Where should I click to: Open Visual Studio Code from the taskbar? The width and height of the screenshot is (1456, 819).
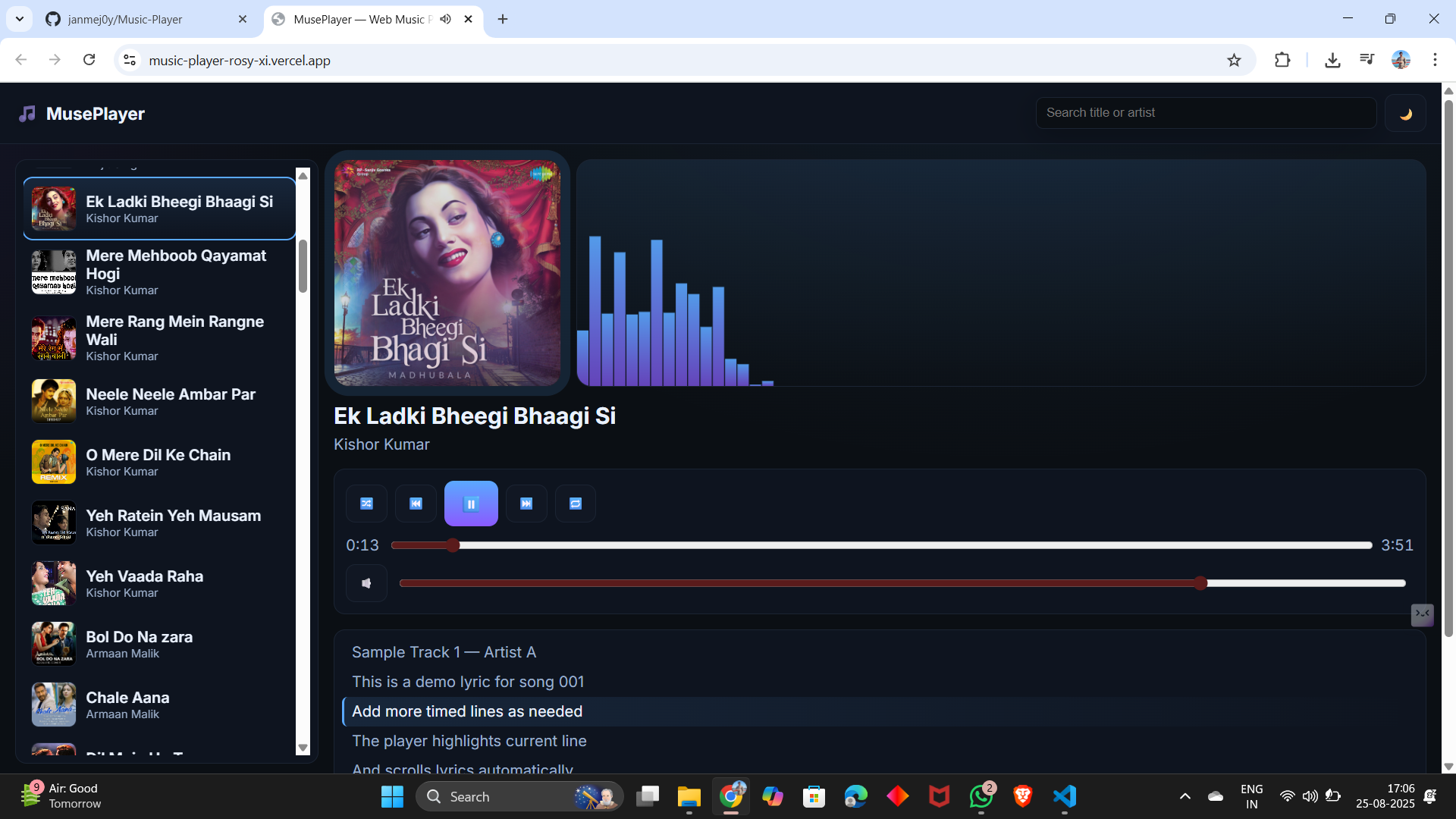[x=1064, y=796]
